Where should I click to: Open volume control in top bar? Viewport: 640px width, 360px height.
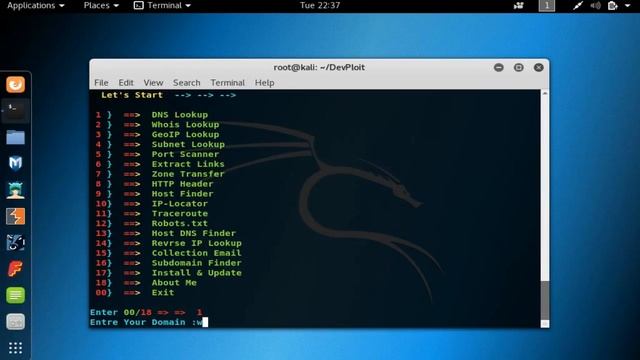point(596,5)
